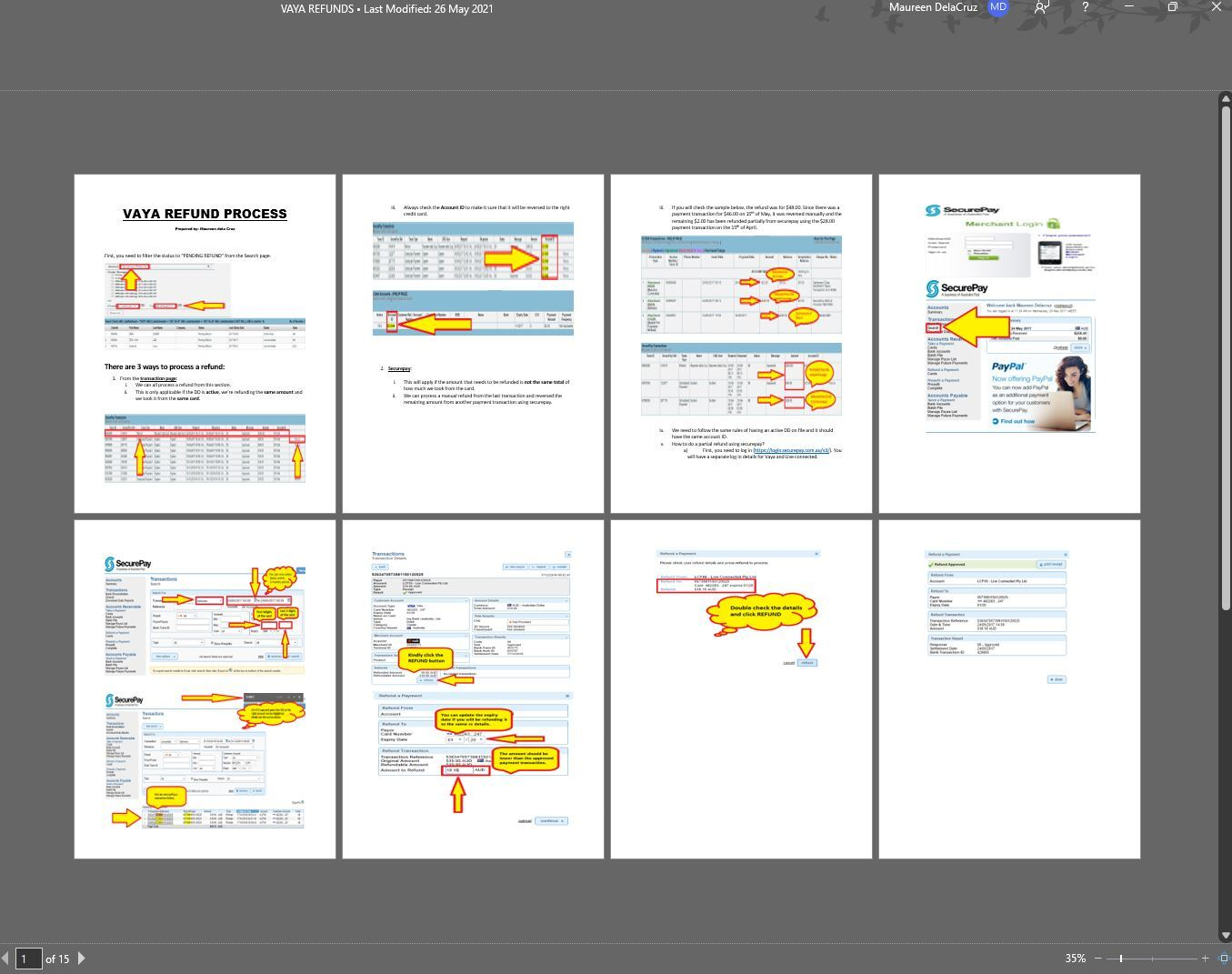Click the MD account avatar
The height and width of the screenshot is (974, 1232).
[998, 7]
